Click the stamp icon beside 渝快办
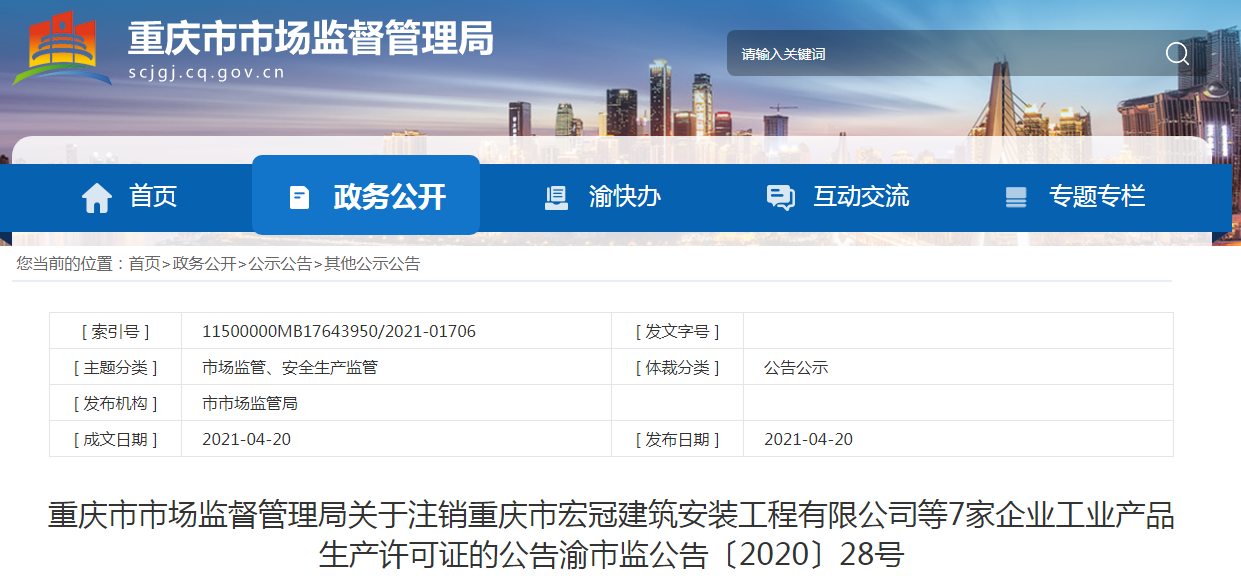The height and width of the screenshot is (579, 1241). coord(556,197)
